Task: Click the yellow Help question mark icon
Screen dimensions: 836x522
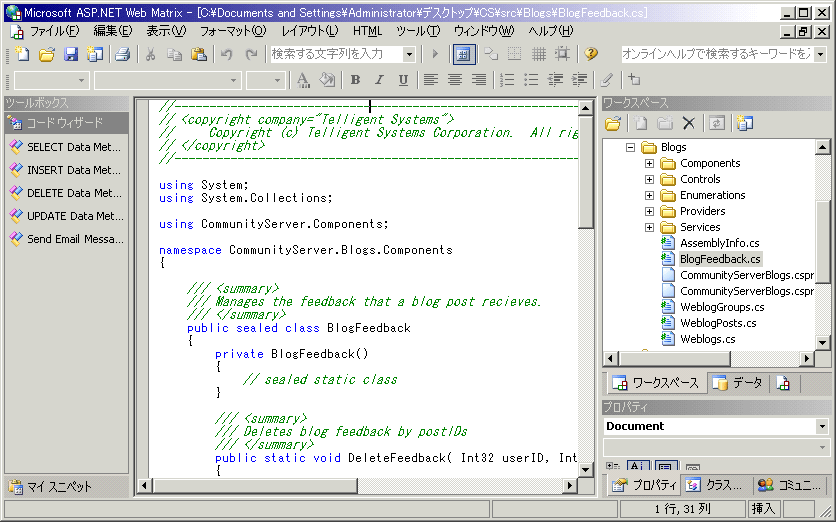Action: point(590,54)
